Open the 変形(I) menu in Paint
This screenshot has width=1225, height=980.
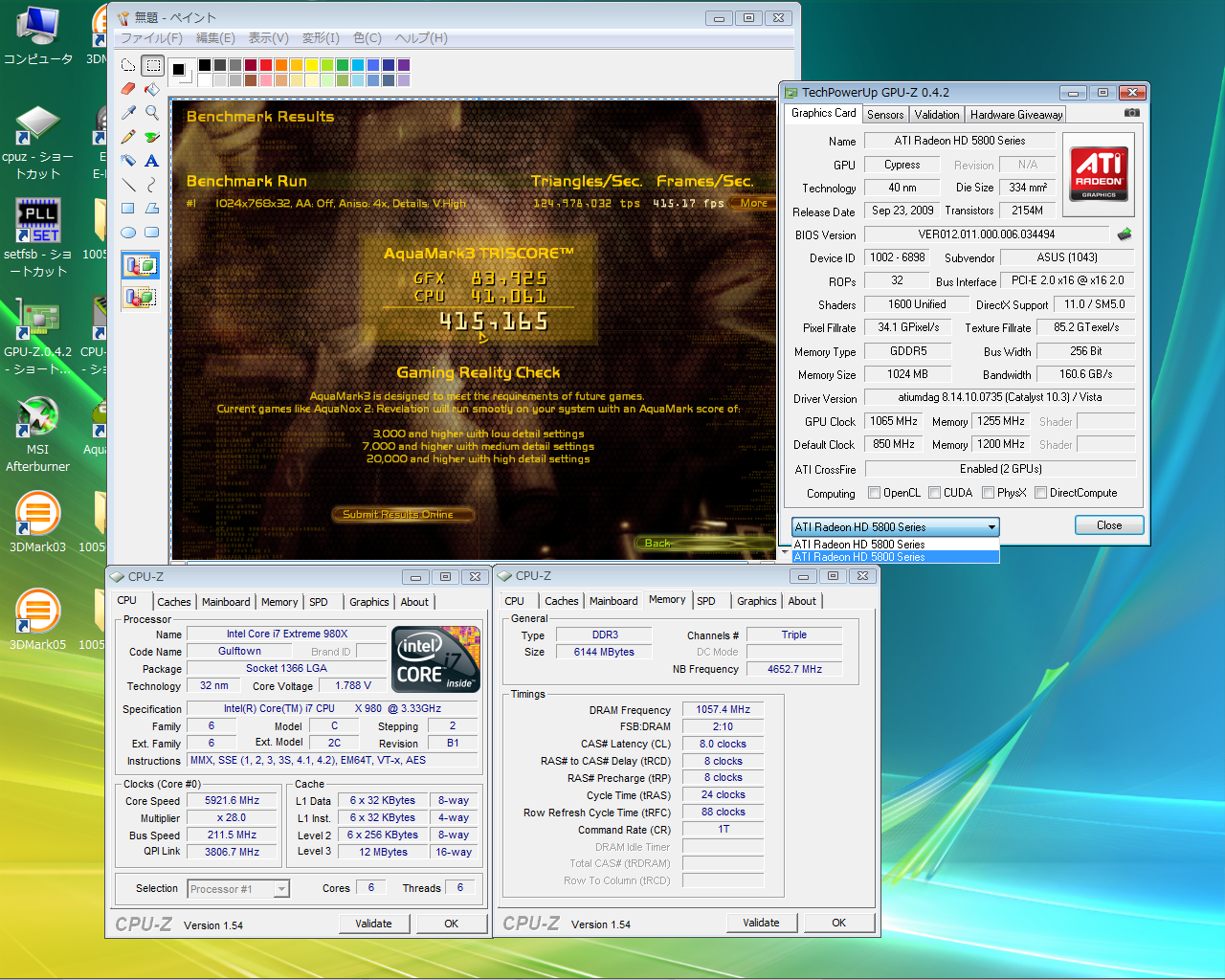321,38
